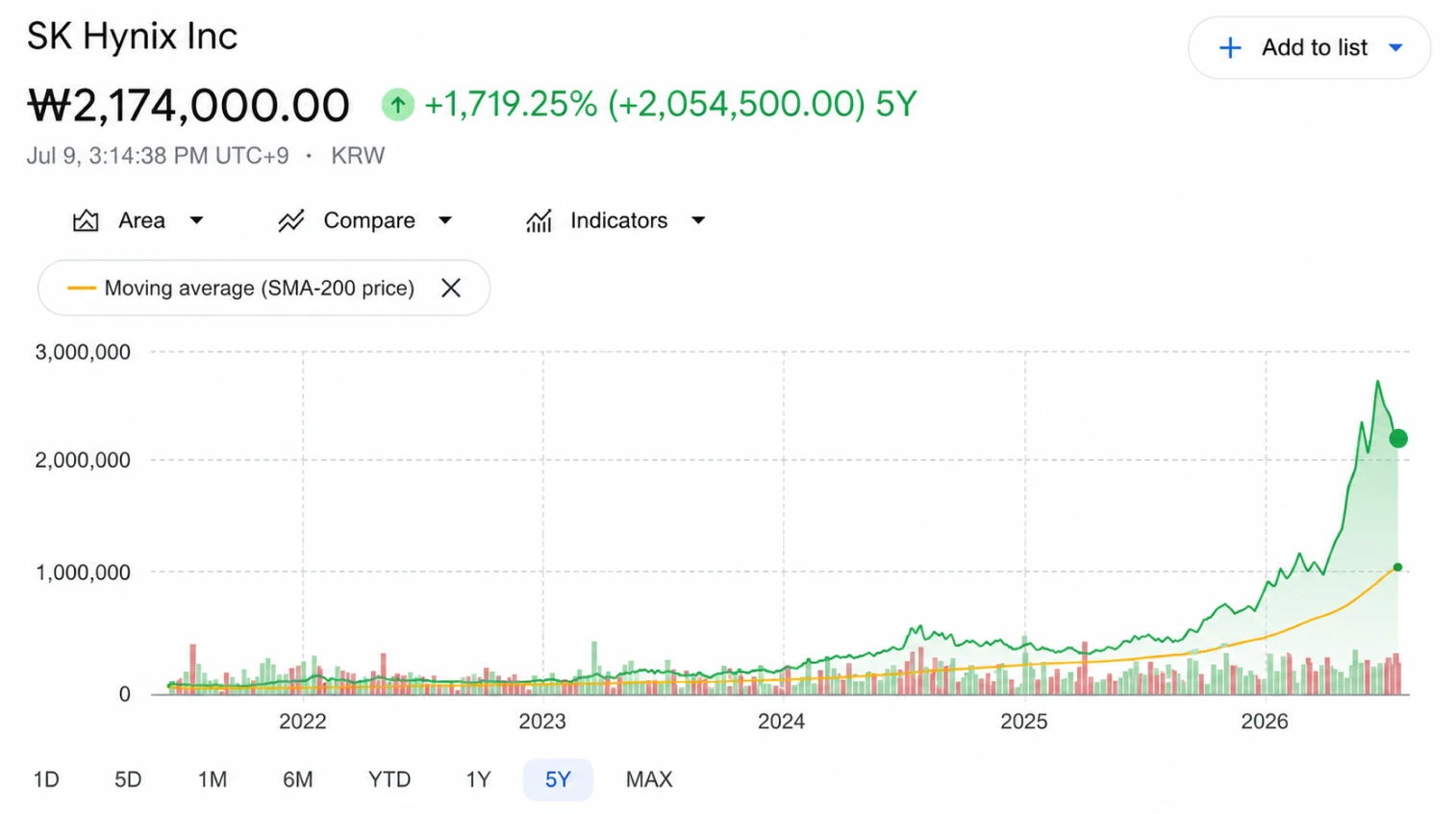Screen dimensions: 1456x814
Task: Click the +1,719.25% change text
Action: point(511,104)
